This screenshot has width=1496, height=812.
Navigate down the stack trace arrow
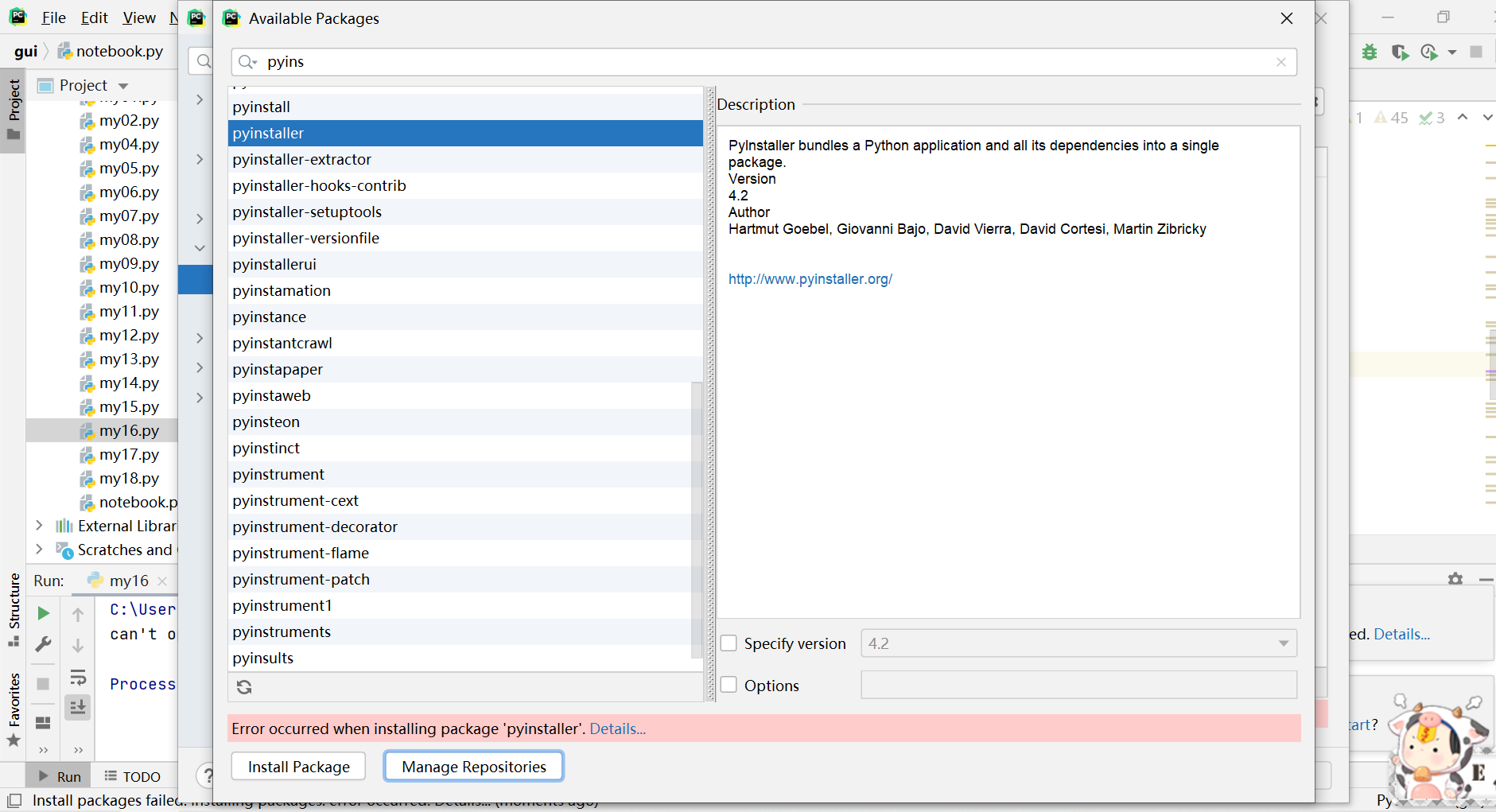click(78, 646)
